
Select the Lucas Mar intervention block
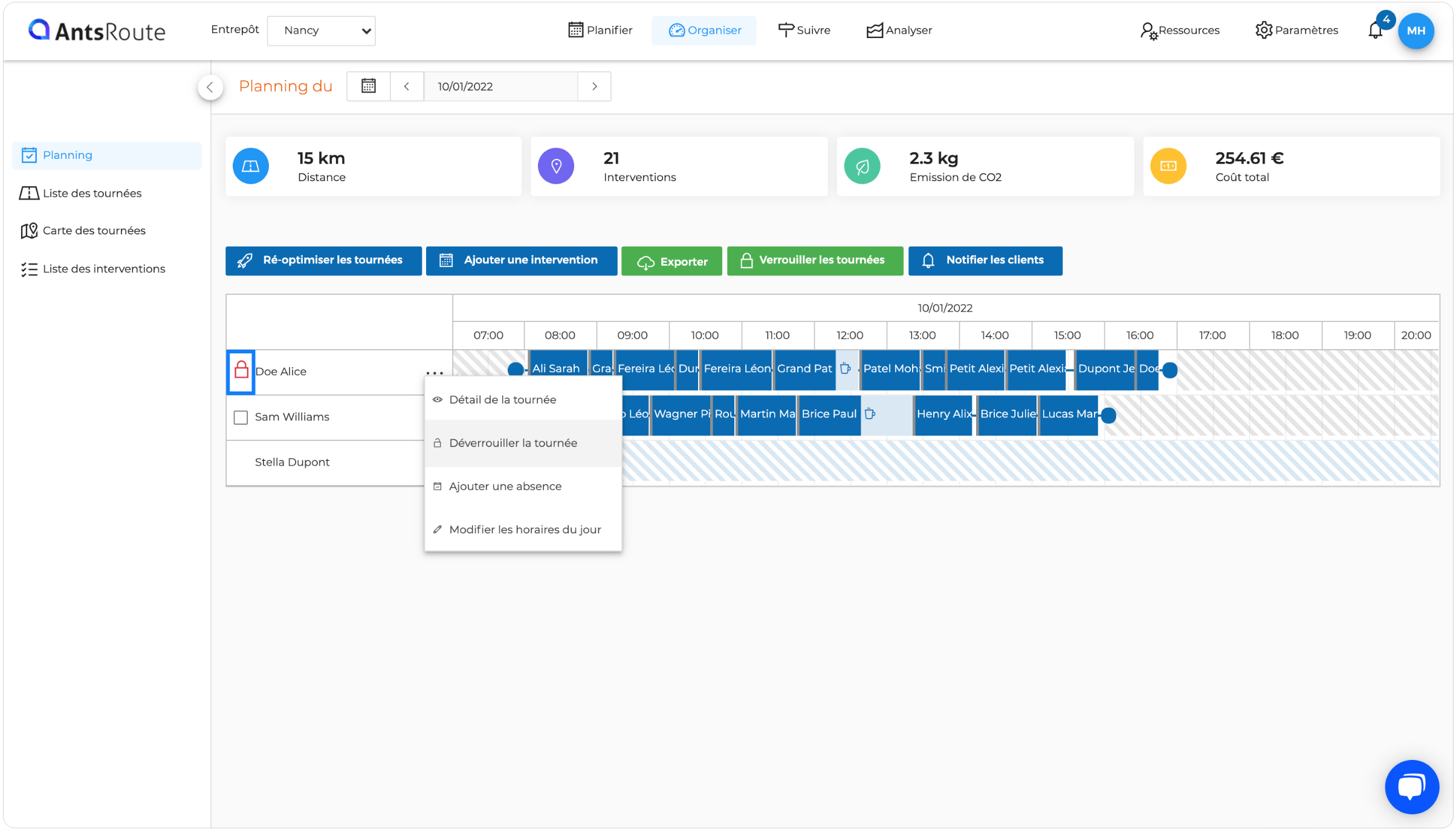point(1069,414)
